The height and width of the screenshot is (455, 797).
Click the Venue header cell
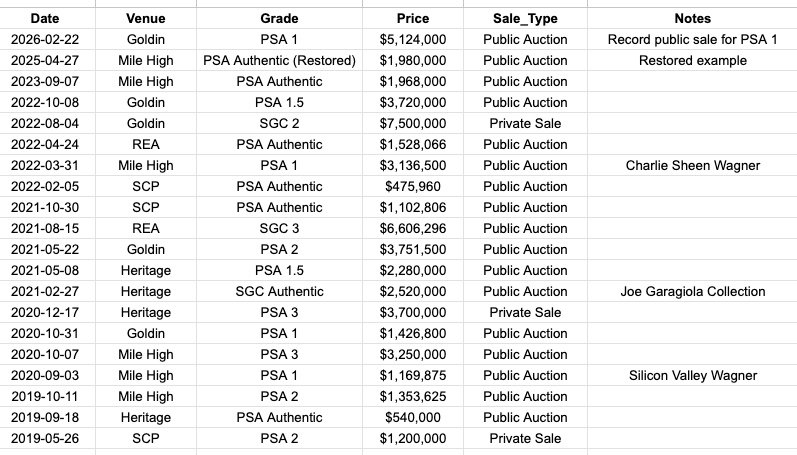tap(146, 18)
